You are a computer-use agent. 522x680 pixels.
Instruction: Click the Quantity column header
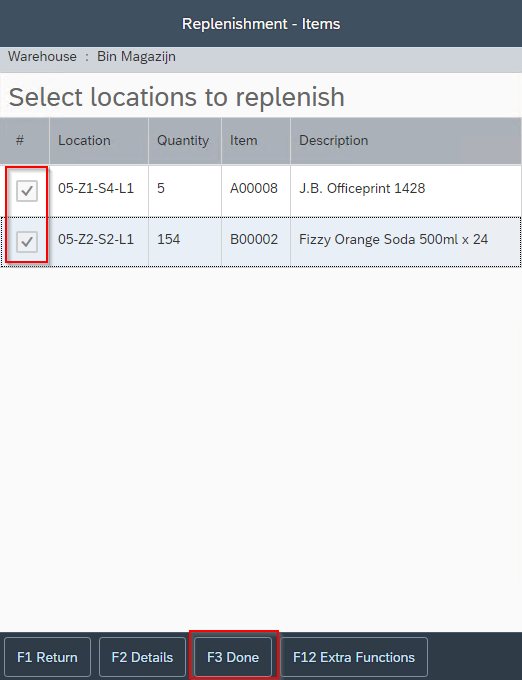185,141
